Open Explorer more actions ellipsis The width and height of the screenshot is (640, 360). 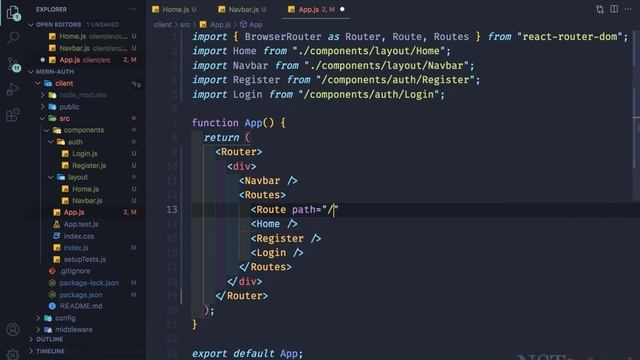(133, 9)
